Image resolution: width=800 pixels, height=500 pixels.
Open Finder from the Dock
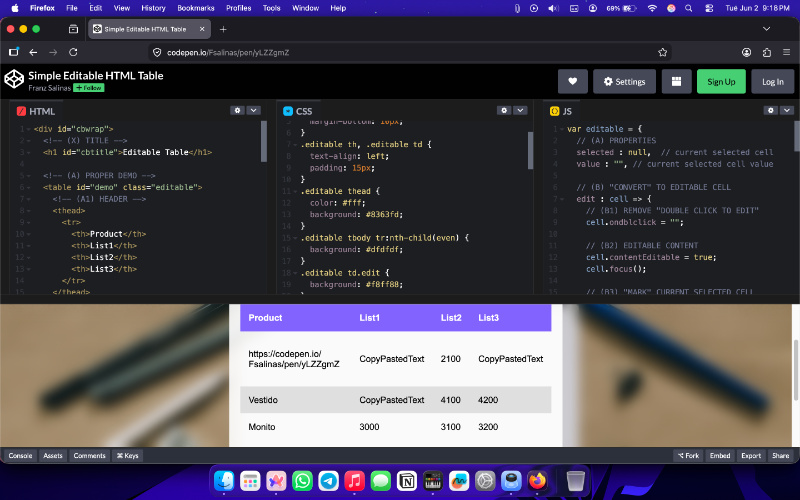pyautogui.click(x=224, y=480)
